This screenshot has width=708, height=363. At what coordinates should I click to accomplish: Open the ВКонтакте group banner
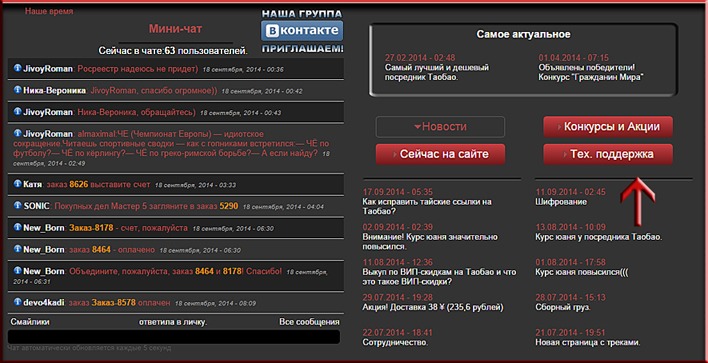[x=302, y=31]
